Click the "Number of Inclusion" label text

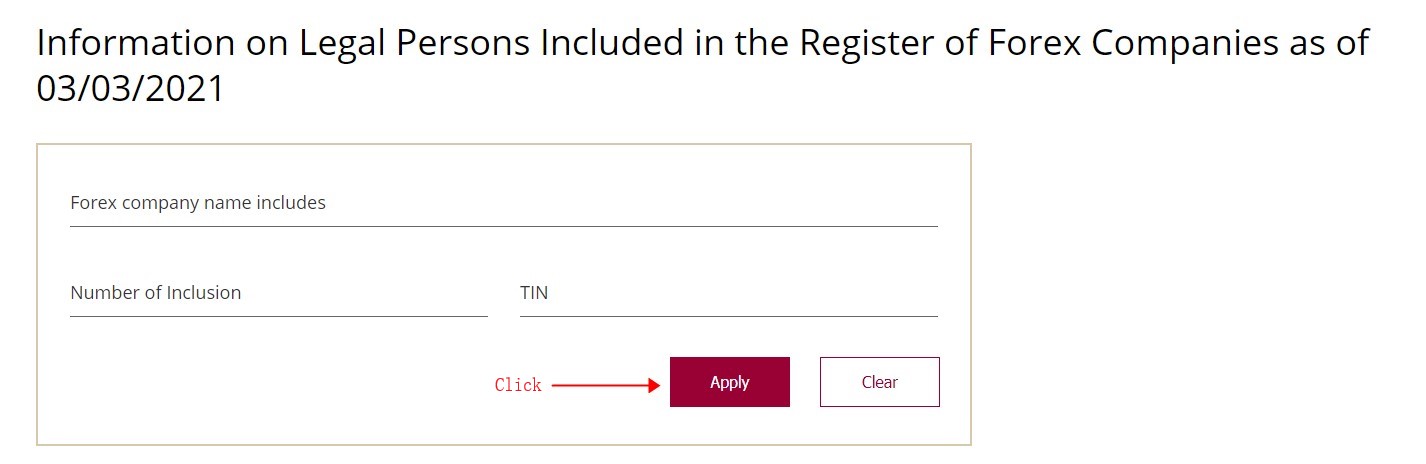pos(156,293)
